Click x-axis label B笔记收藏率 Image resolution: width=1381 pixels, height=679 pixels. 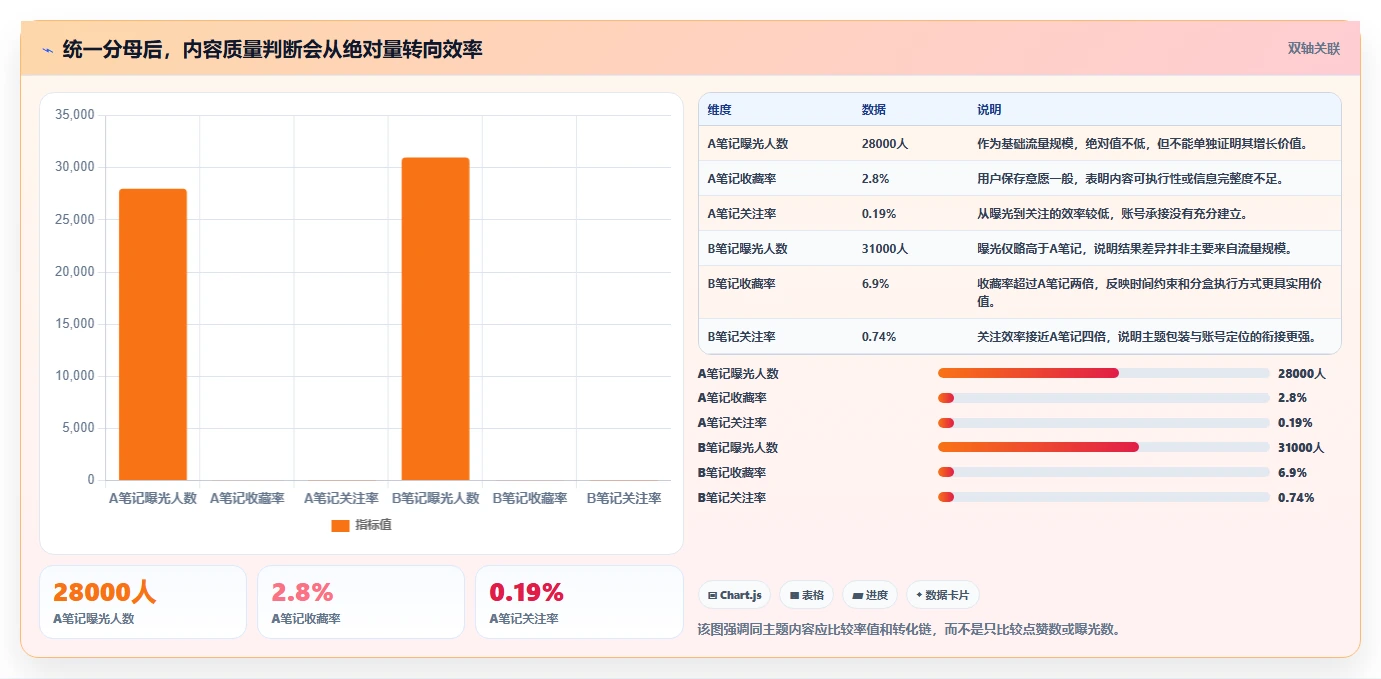[530, 498]
